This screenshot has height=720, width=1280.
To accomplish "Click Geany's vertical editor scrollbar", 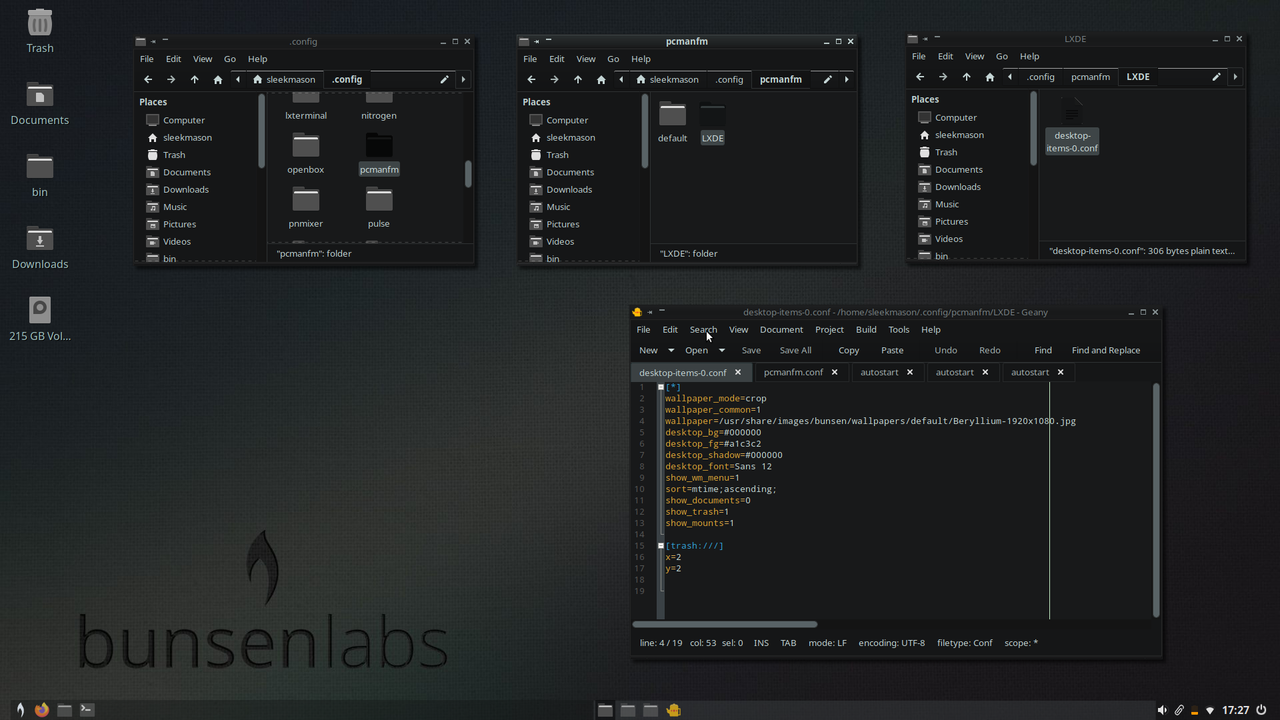I will [x=1156, y=500].
